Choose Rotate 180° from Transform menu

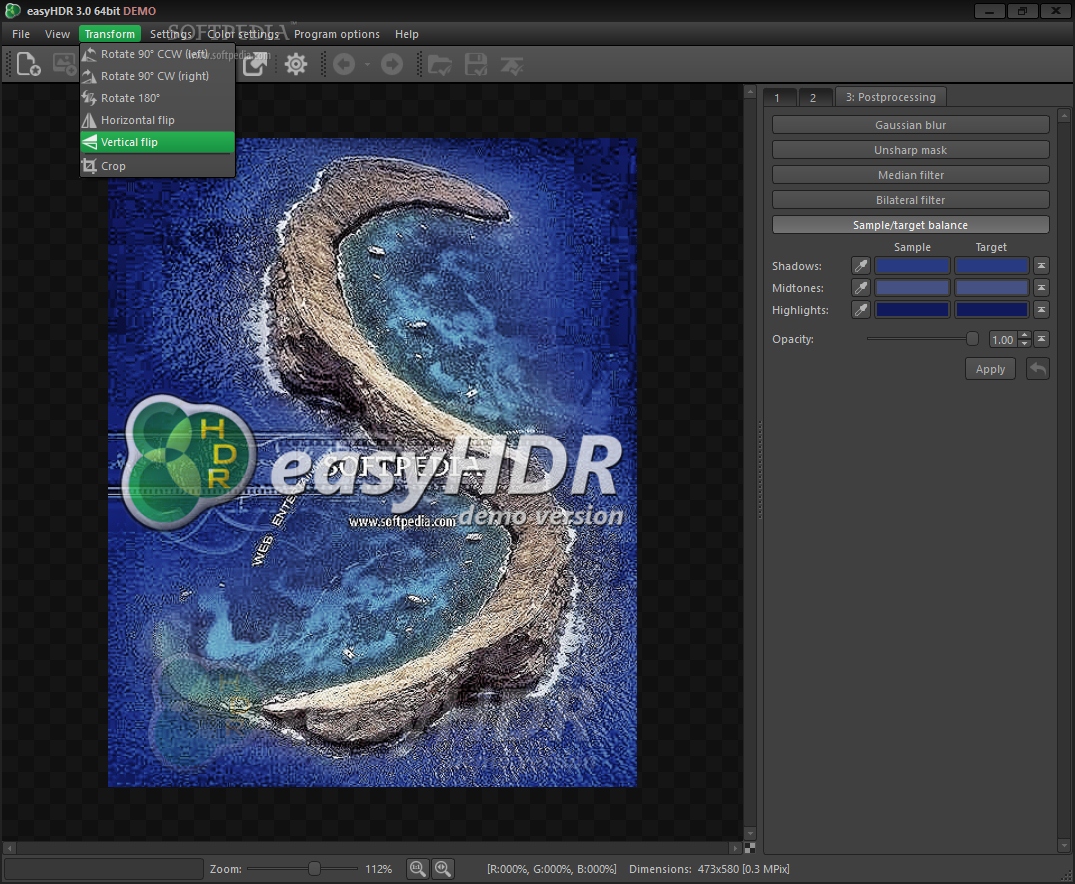158,98
